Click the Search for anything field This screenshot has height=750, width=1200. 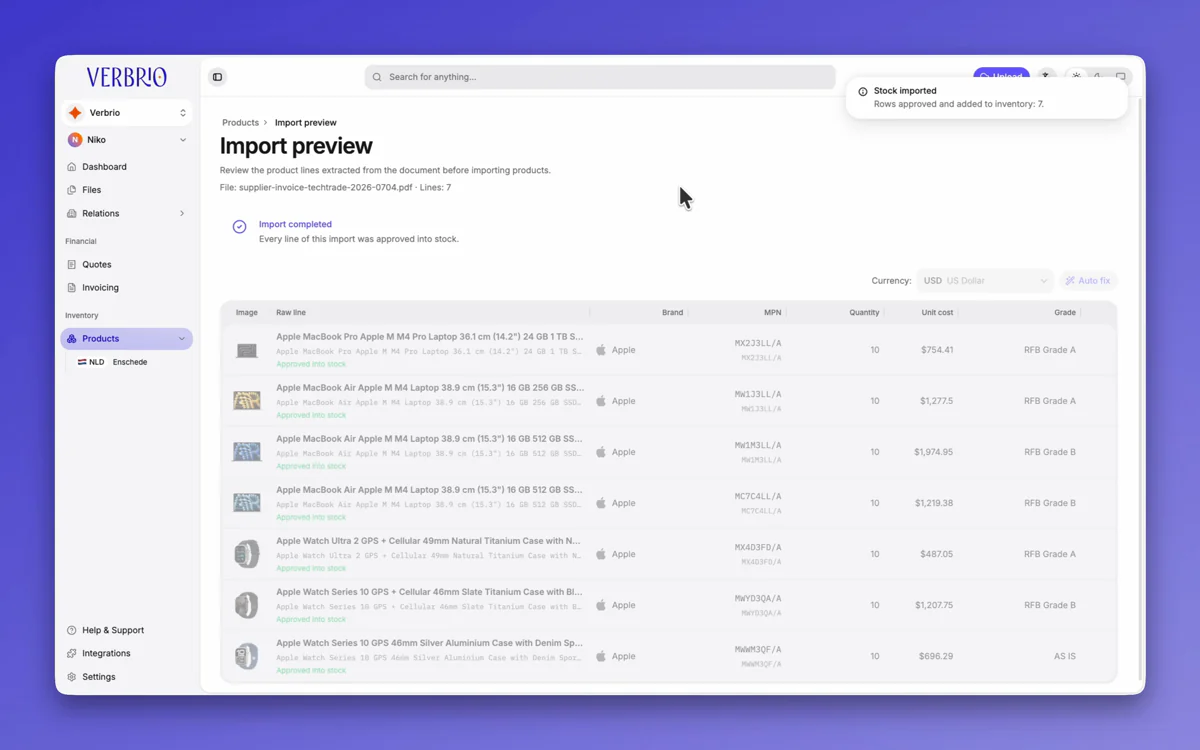pyautogui.click(x=600, y=77)
